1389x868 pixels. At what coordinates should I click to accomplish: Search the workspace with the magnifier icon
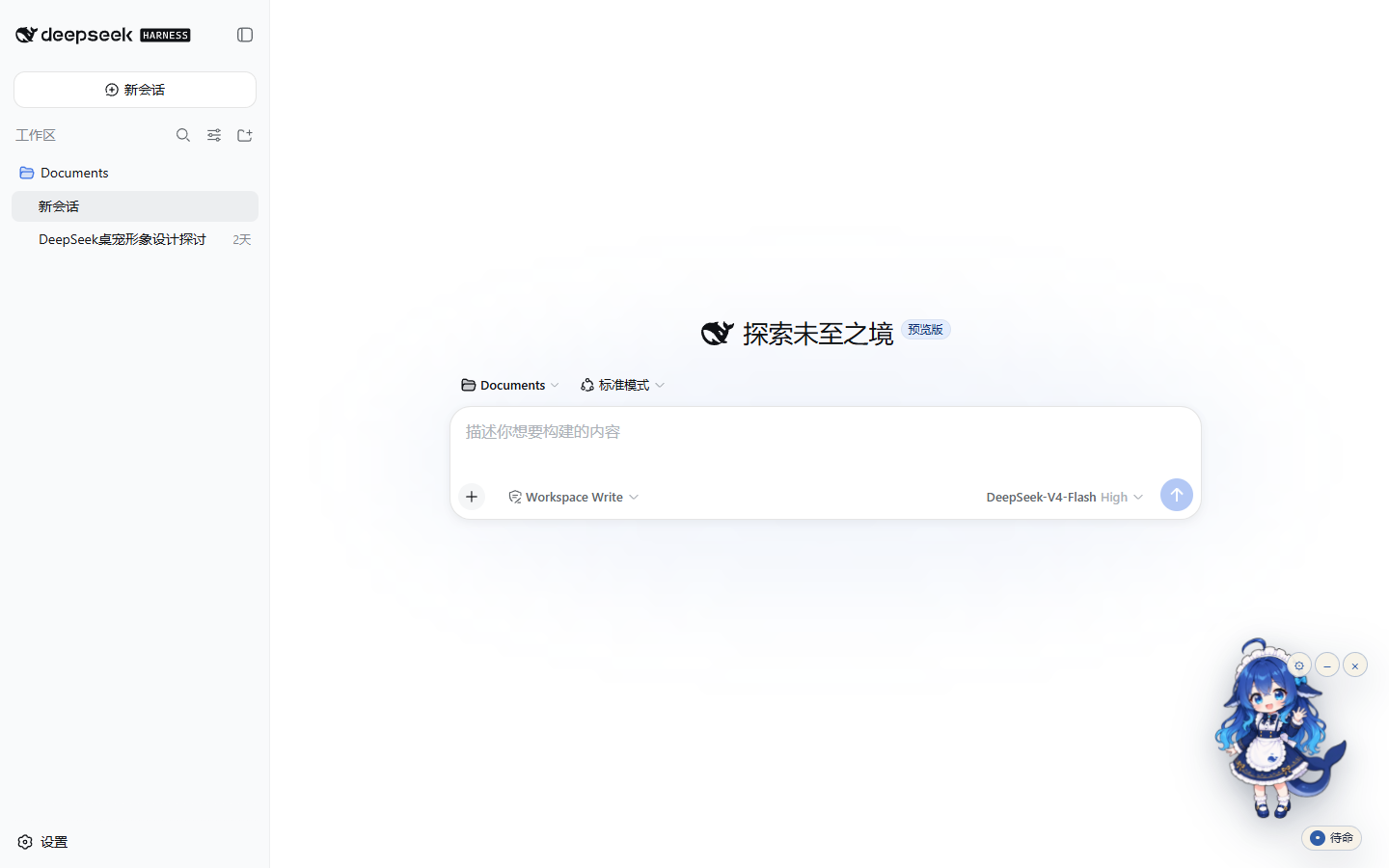coord(183,135)
